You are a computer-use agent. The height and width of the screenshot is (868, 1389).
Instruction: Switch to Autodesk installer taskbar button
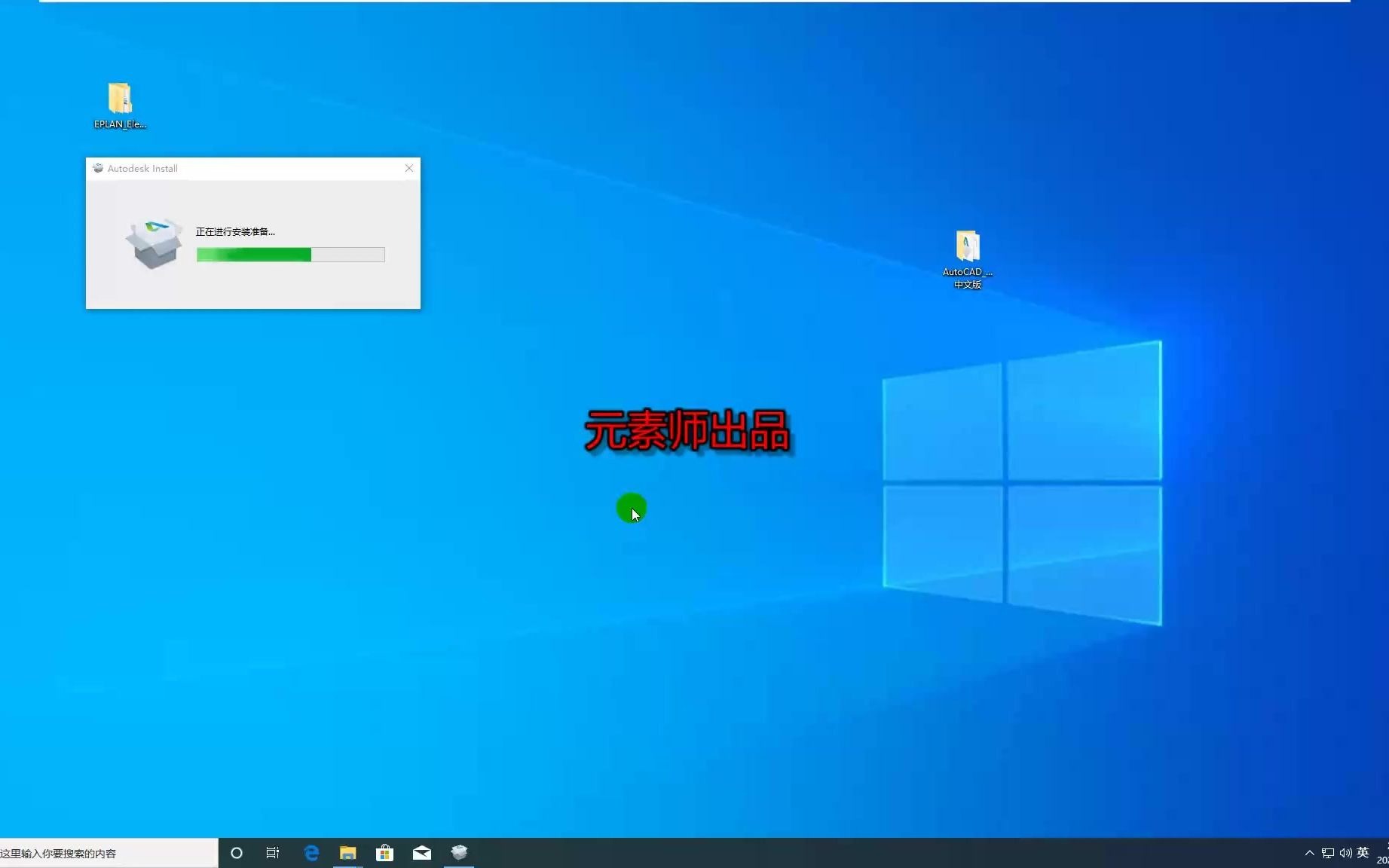459,853
